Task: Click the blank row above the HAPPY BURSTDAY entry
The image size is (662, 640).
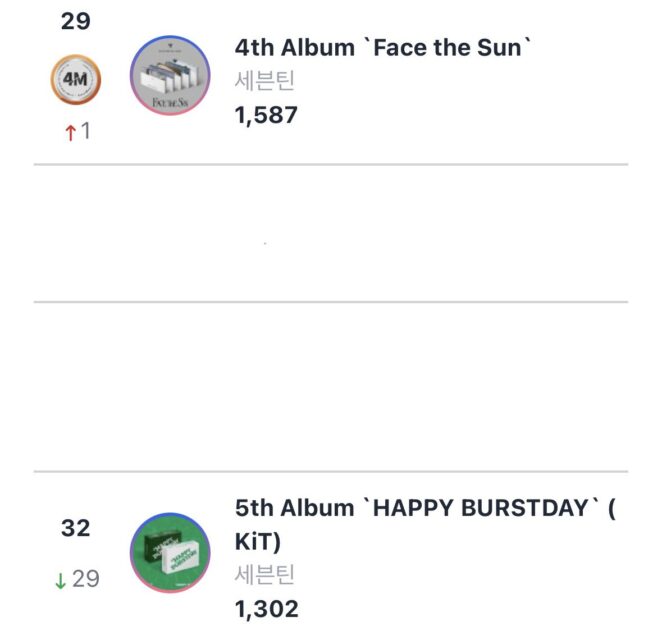Action: point(331,386)
